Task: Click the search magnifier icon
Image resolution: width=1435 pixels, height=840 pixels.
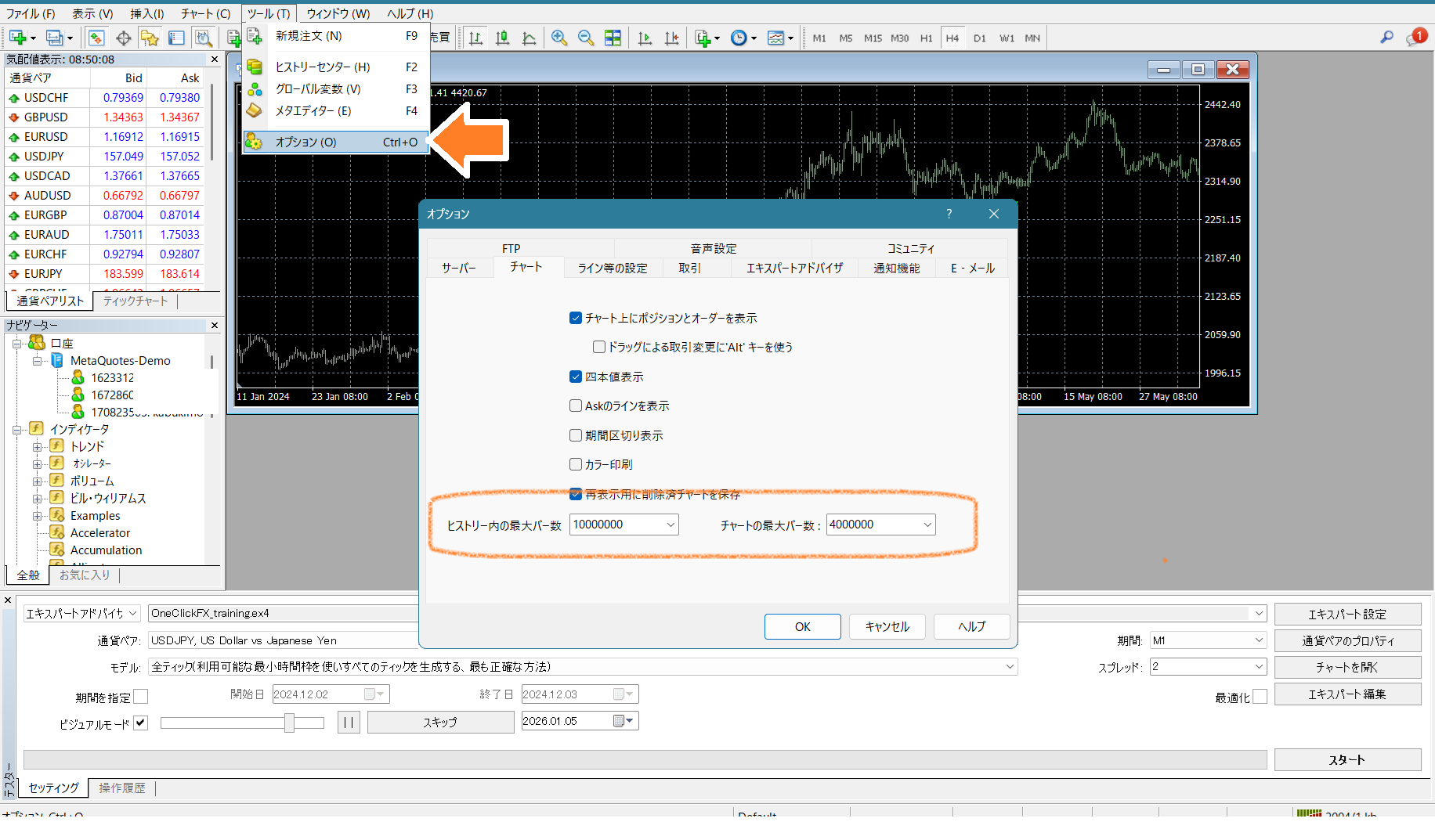Action: [1386, 37]
